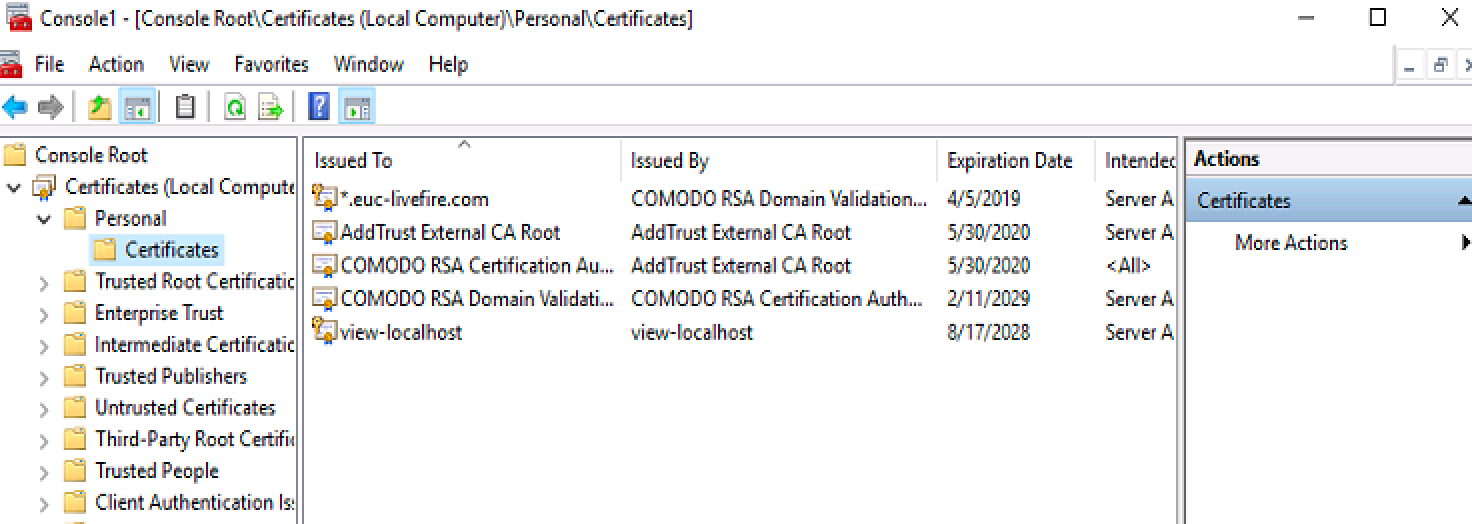The height and width of the screenshot is (524, 1472).
Task: Expand Trusted Root Certification Authorities node
Action: click(44, 283)
